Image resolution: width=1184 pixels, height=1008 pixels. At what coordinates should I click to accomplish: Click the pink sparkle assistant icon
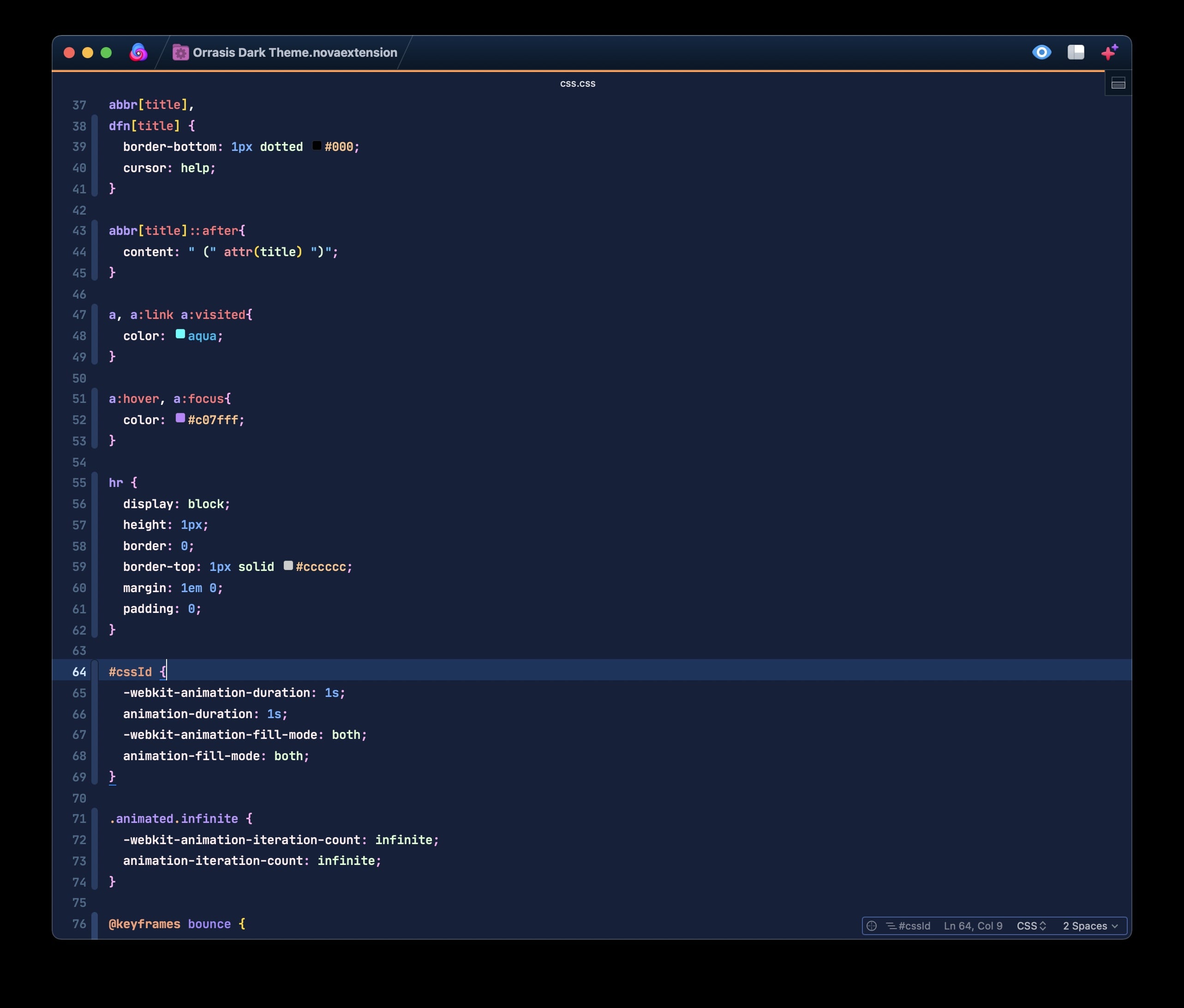(x=1109, y=53)
